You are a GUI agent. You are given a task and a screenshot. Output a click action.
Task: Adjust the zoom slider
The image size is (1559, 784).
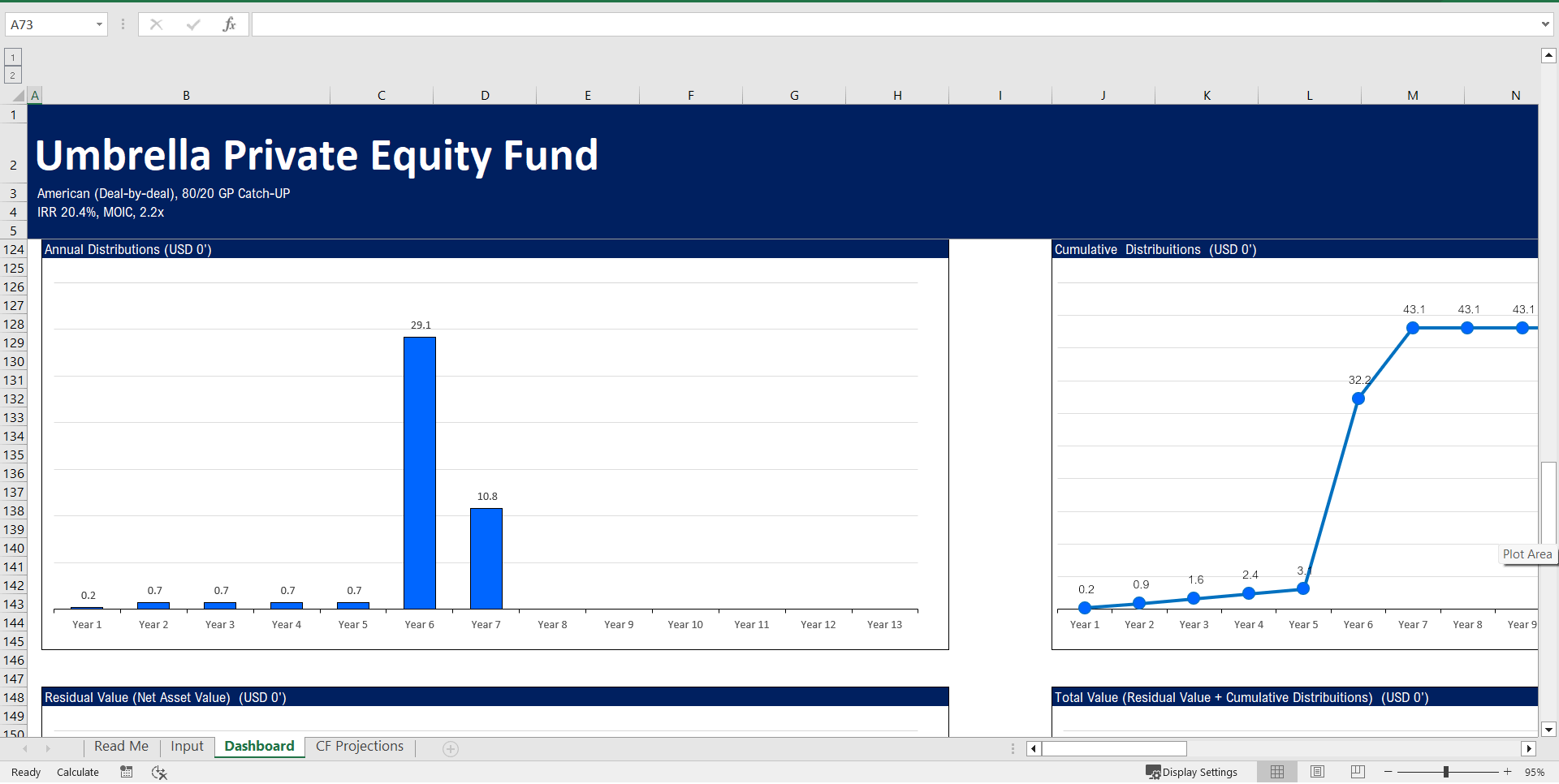(1448, 772)
